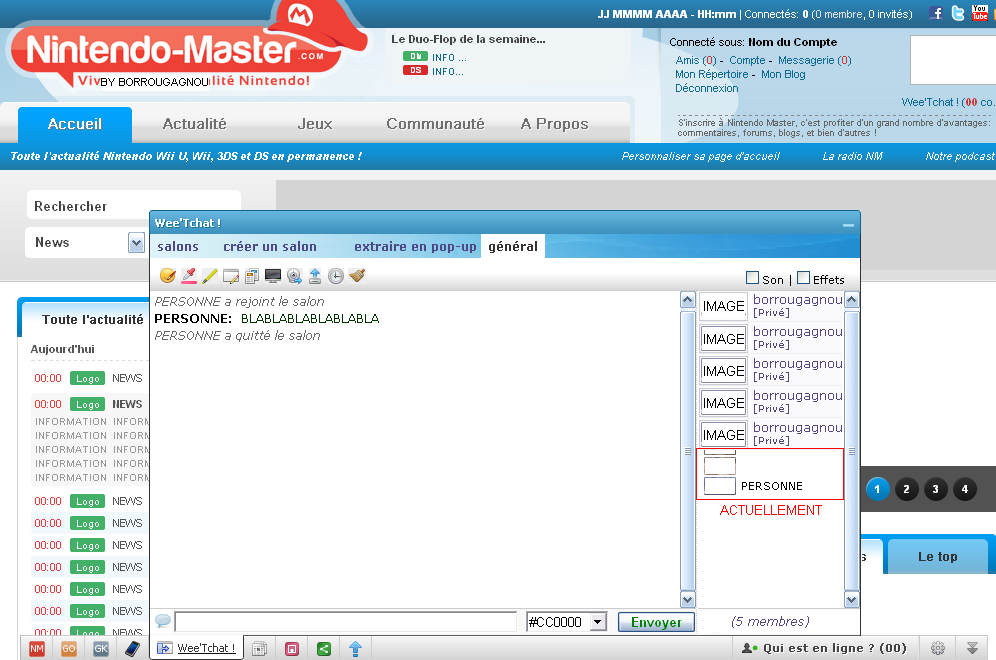The height and width of the screenshot is (660, 996).
Task: Click the newspaper icon in bottom bar
Action: (259, 649)
